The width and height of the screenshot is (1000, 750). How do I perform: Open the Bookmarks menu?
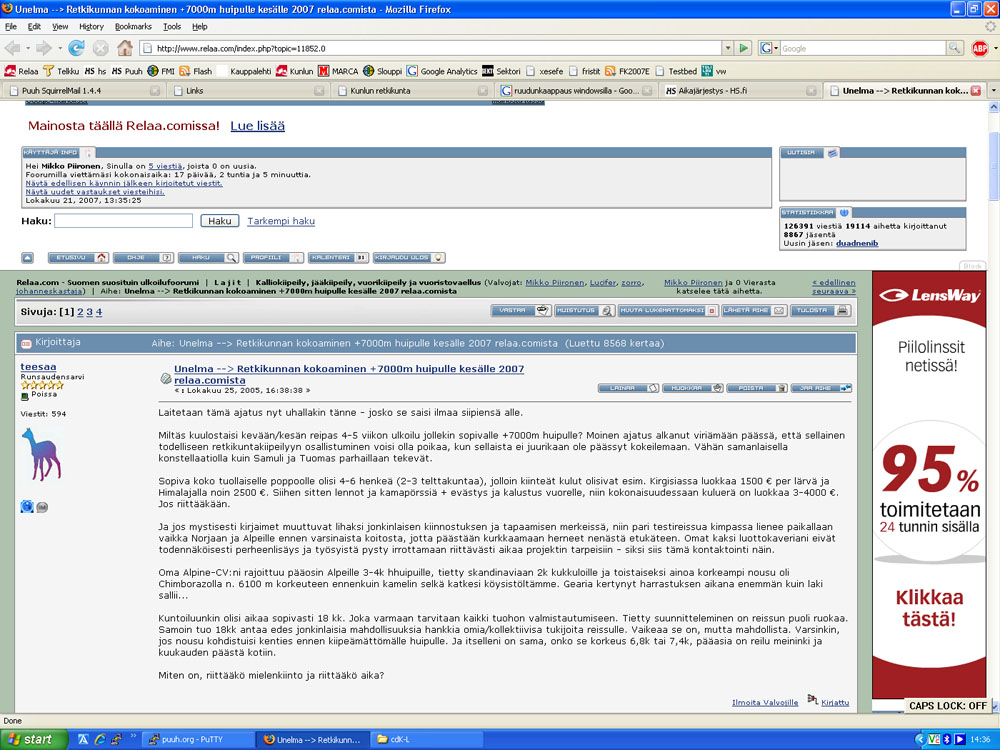133,26
